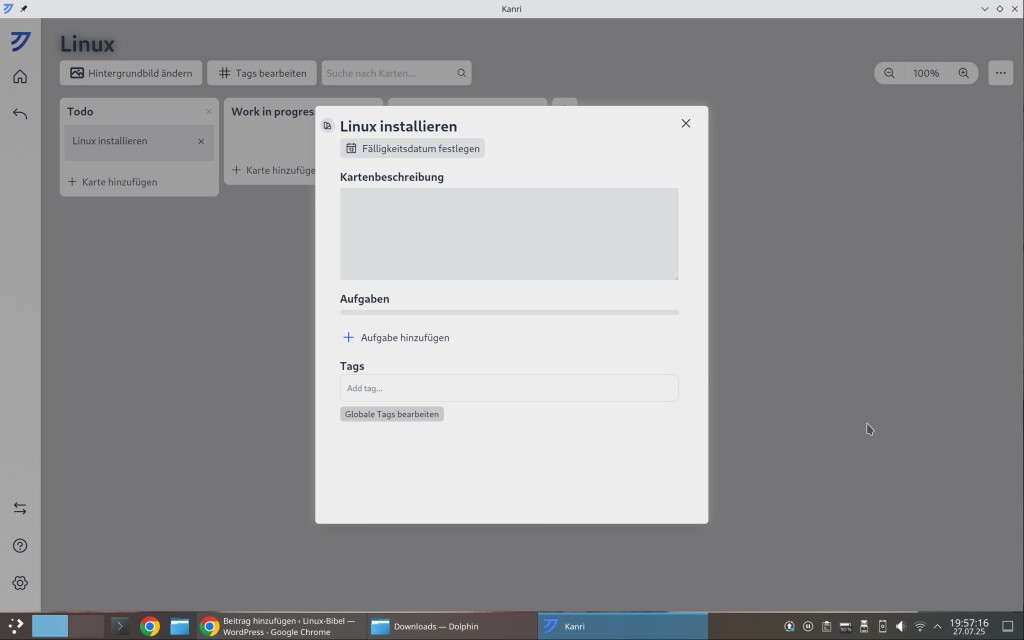Open the pinned file manager taskbar icon
1024x640 pixels.
(x=180, y=626)
